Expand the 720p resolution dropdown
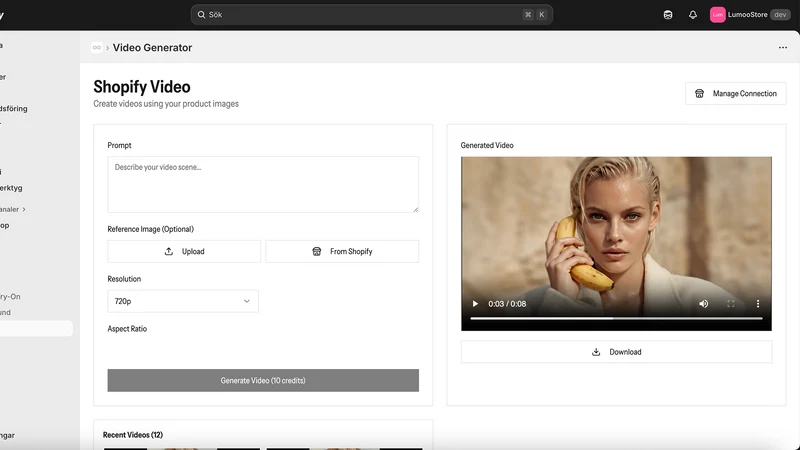800x450 pixels. coord(183,301)
